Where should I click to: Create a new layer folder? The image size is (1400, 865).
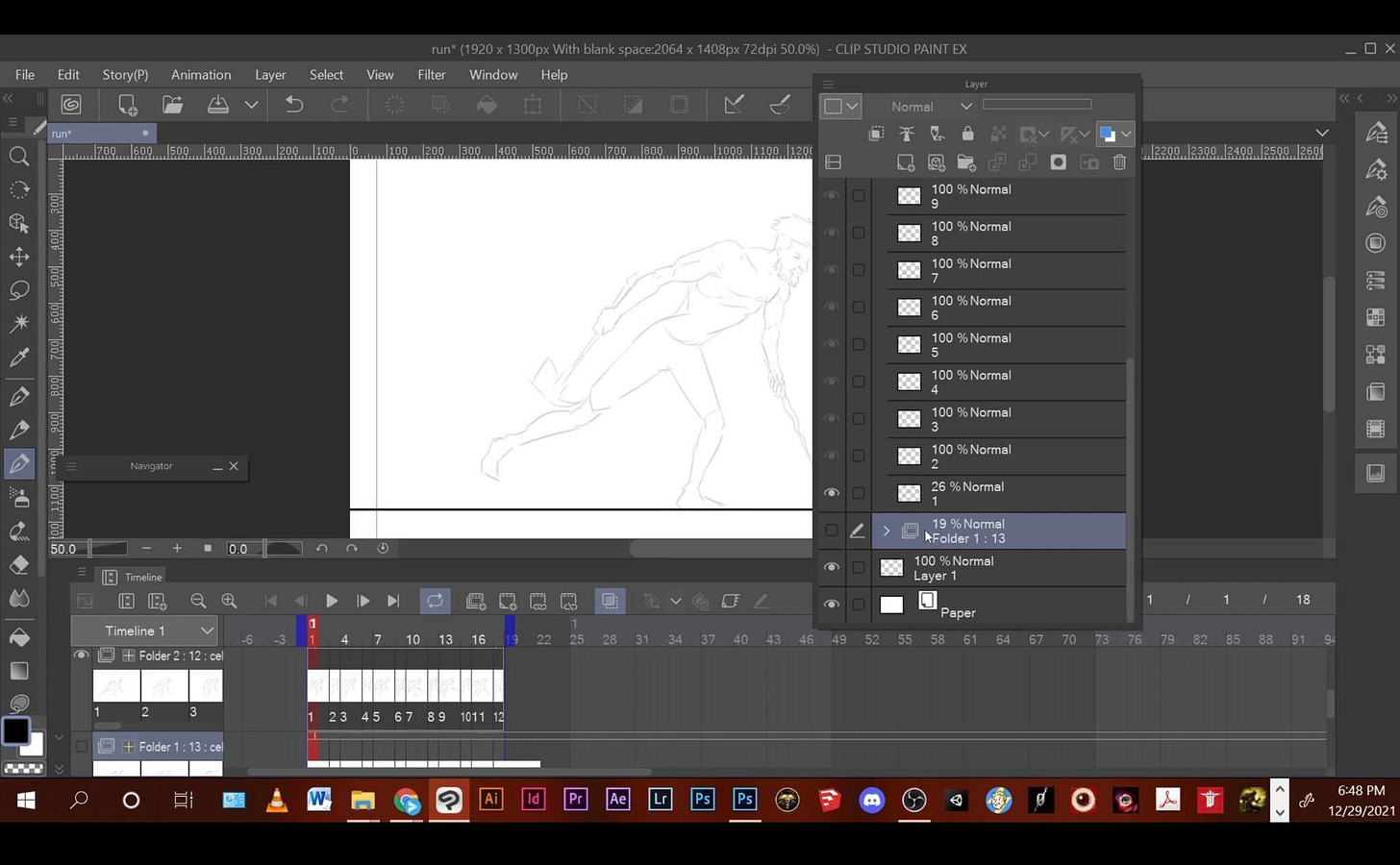966,162
